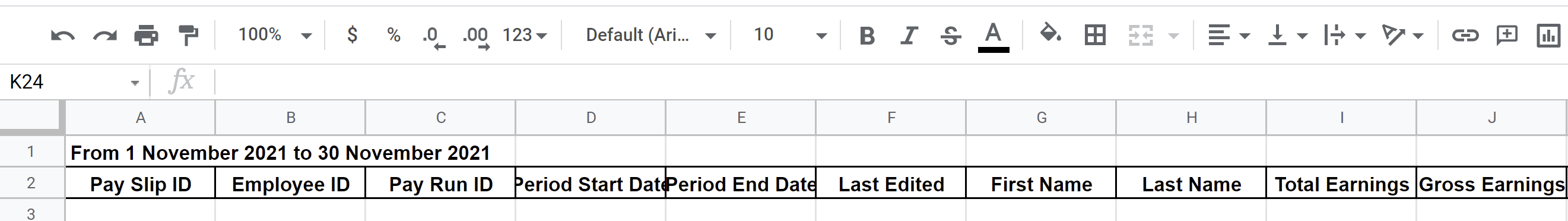This screenshot has width=1568, height=221.
Task: Toggle bold formatting
Action: 866,36
